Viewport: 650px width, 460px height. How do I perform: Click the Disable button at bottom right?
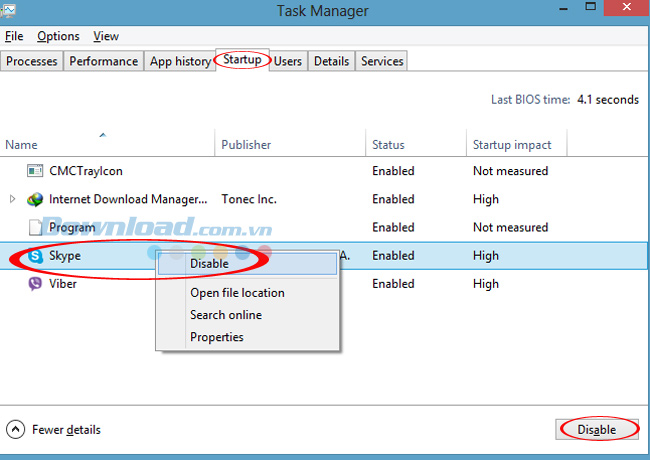pyautogui.click(x=597, y=429)
